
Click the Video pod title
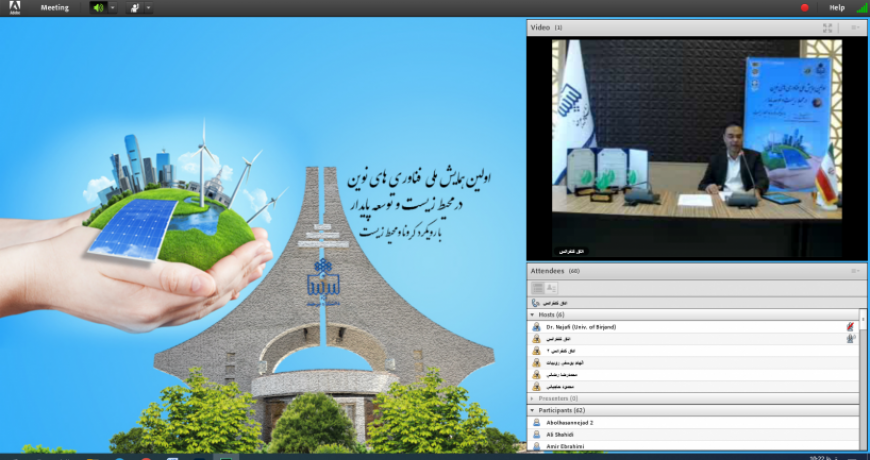point(540,28)
